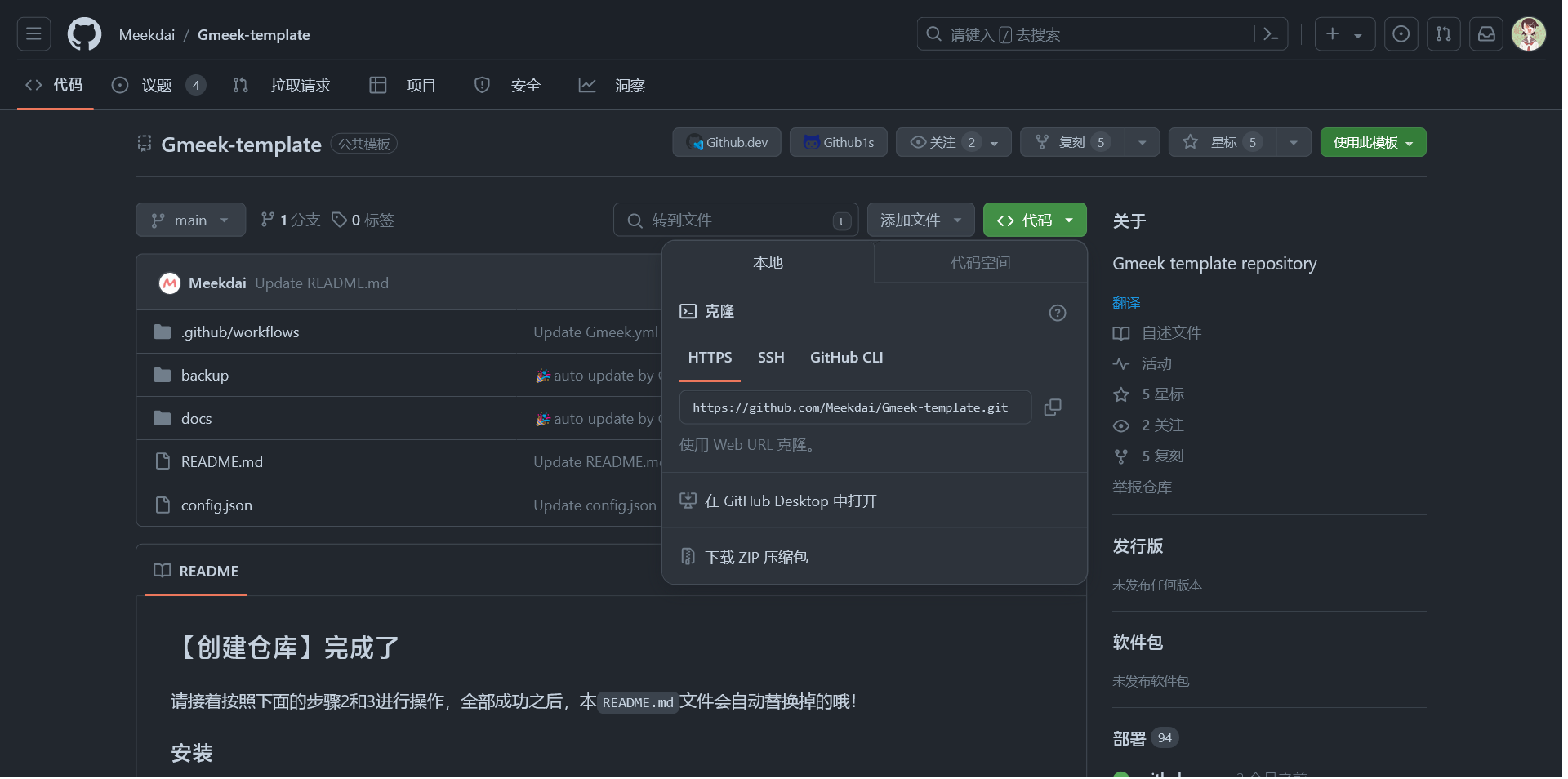Open the issues history icon

(x=1401, y=33)
